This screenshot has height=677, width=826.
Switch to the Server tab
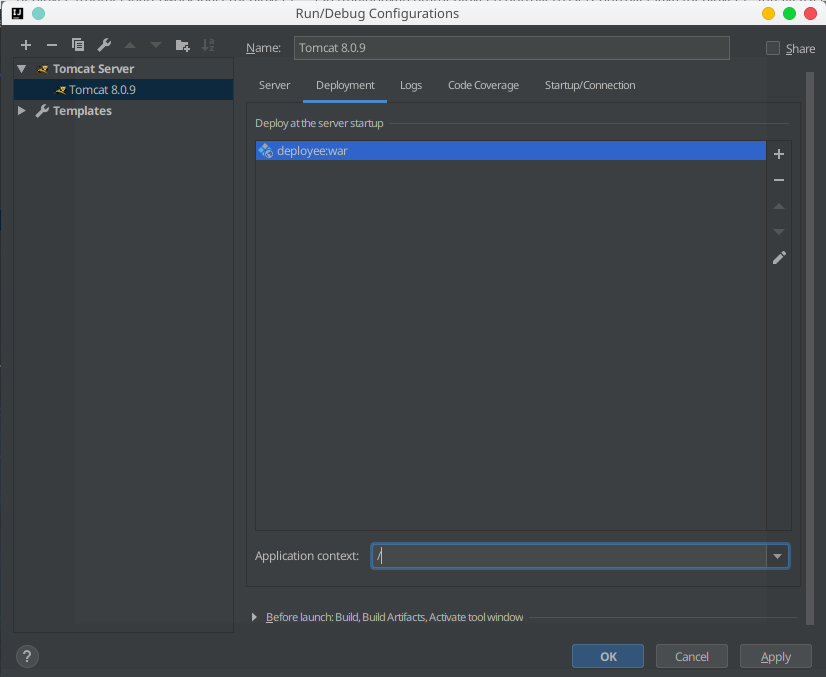(274, 86)
